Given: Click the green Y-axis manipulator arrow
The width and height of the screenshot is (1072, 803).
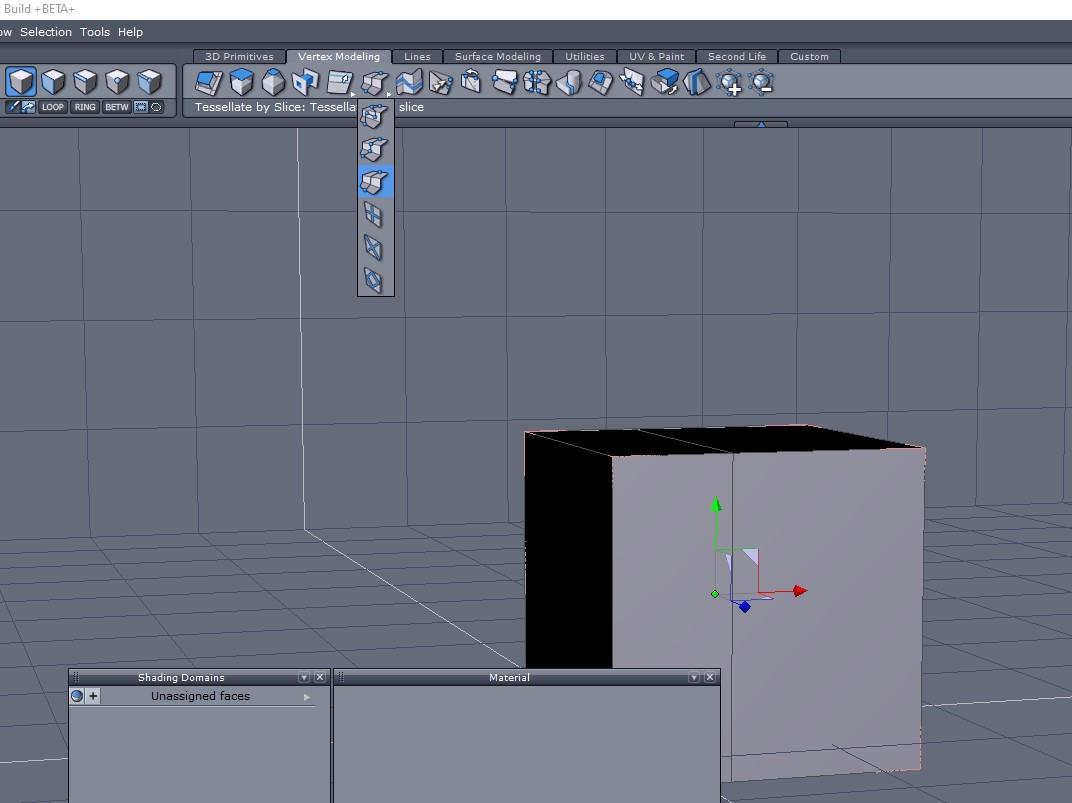Looking at the screenshot, I should 716,506.
